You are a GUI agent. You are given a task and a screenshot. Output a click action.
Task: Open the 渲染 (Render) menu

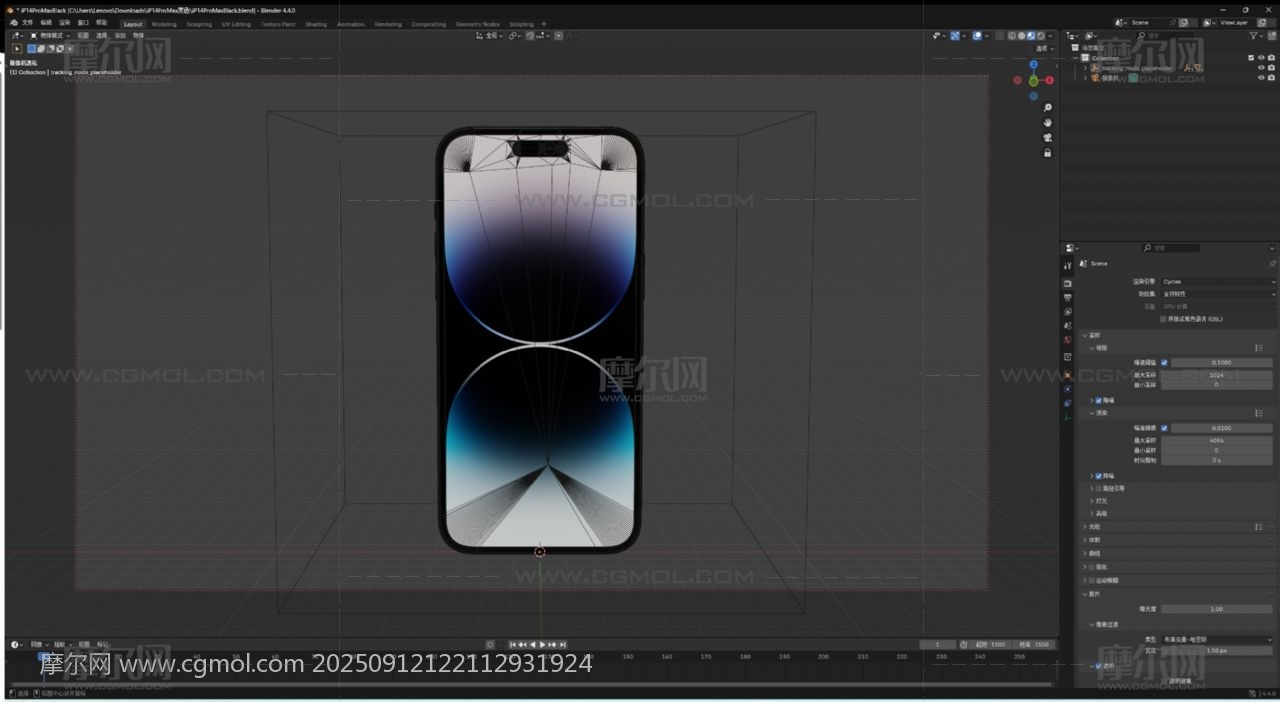pos(65,23)
